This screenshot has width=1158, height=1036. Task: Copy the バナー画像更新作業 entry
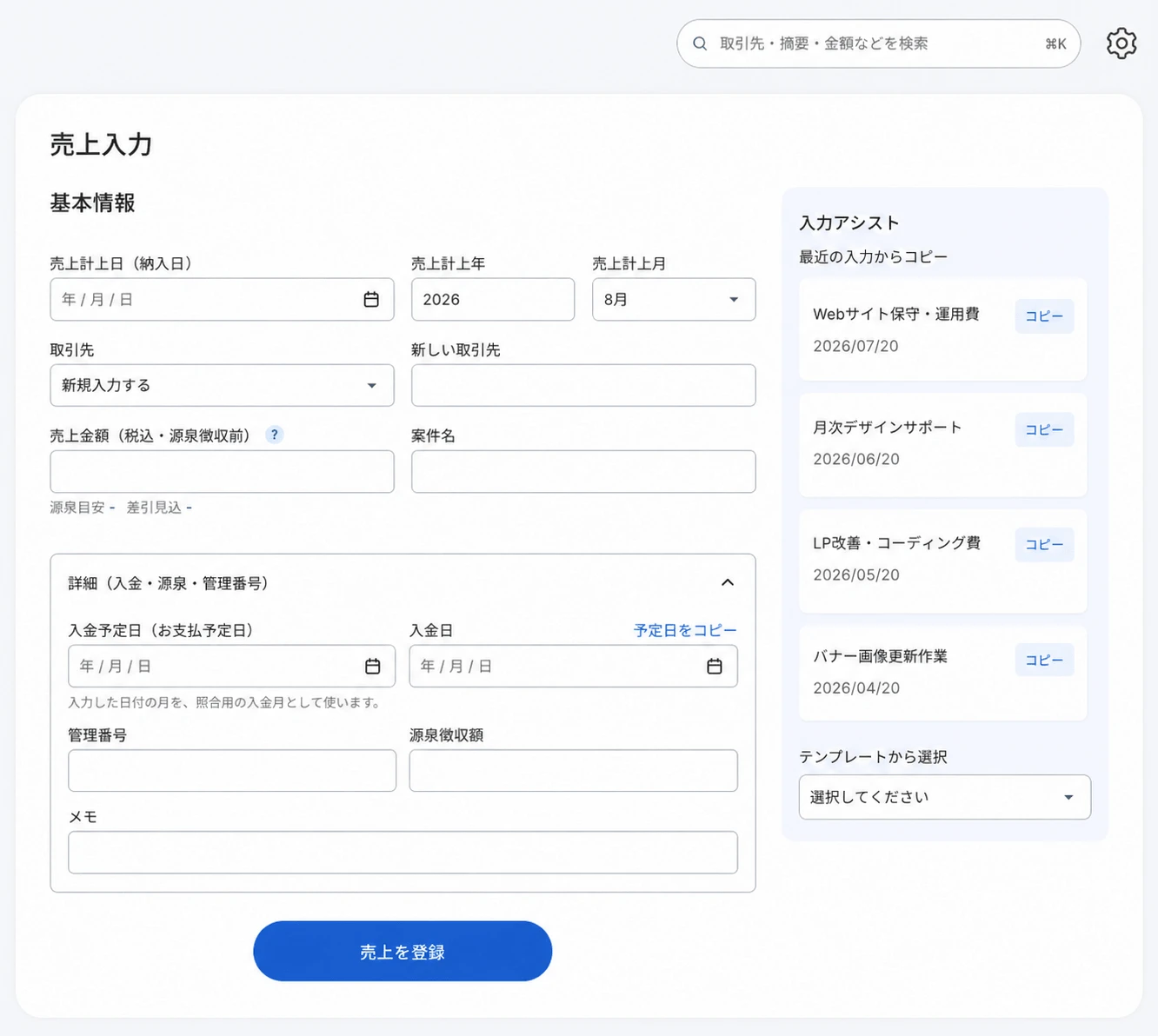click(1044, 660)
